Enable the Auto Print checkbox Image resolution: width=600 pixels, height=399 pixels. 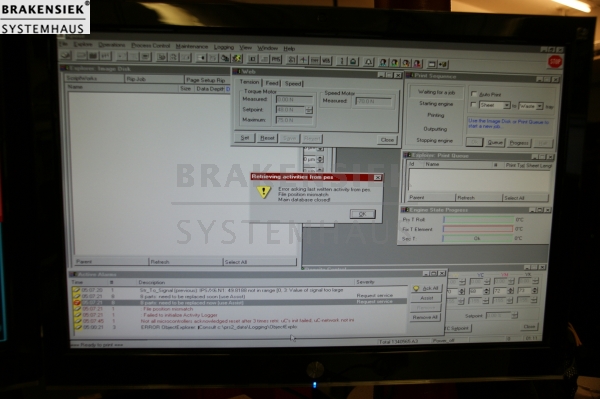click(474, 94)
